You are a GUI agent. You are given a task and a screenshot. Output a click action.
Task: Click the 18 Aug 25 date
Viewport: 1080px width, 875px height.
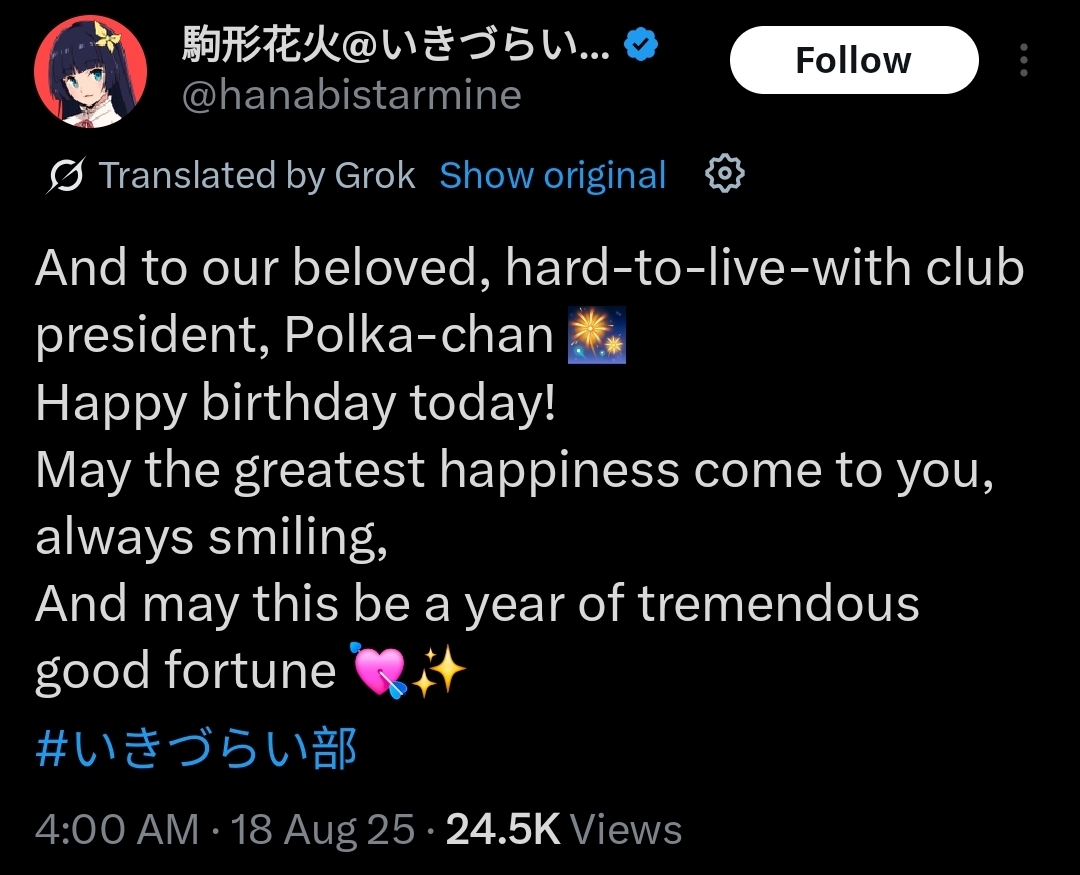(x=322, y=830)
